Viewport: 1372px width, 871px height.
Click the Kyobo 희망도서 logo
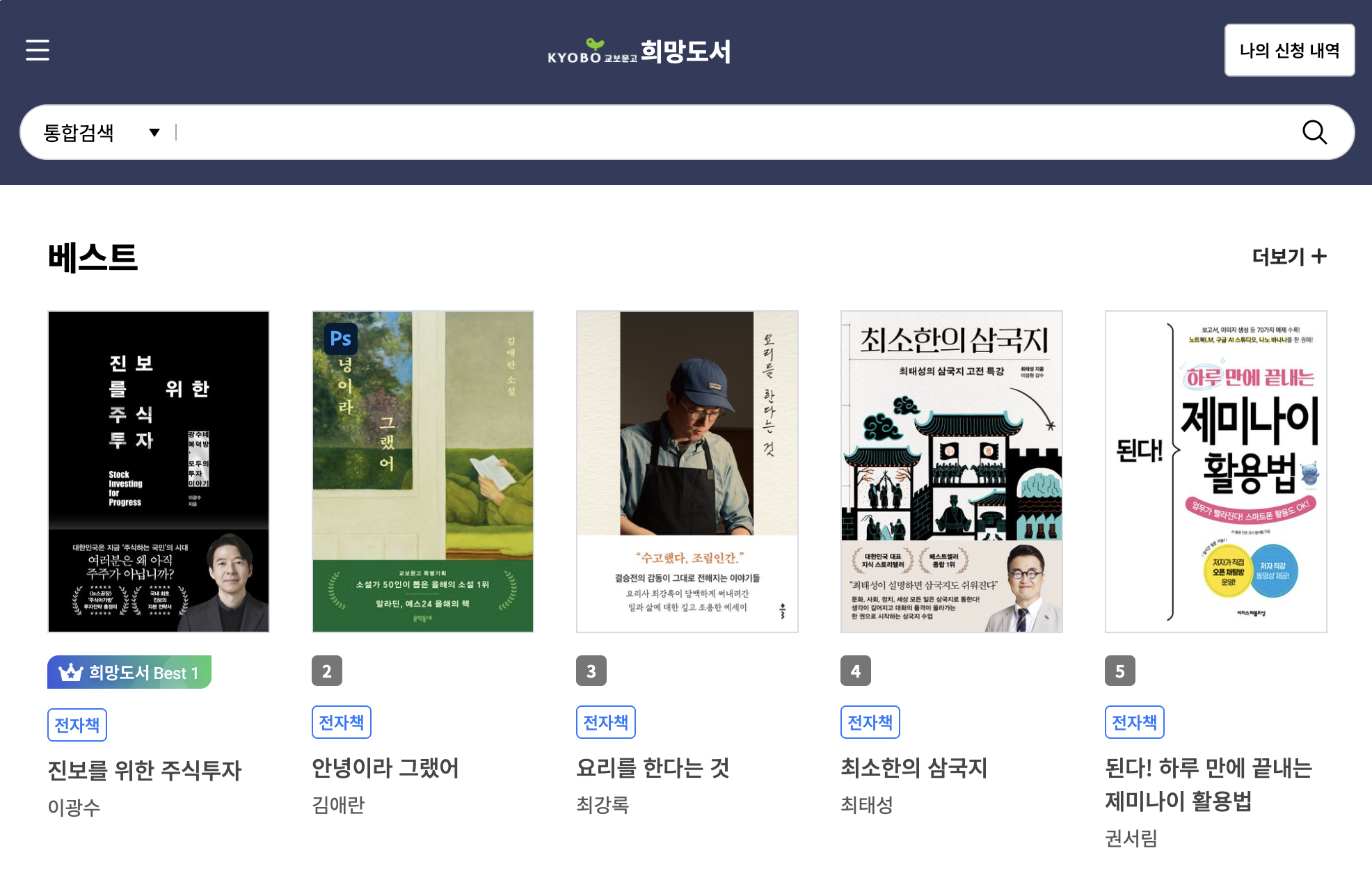click(639, 52)
